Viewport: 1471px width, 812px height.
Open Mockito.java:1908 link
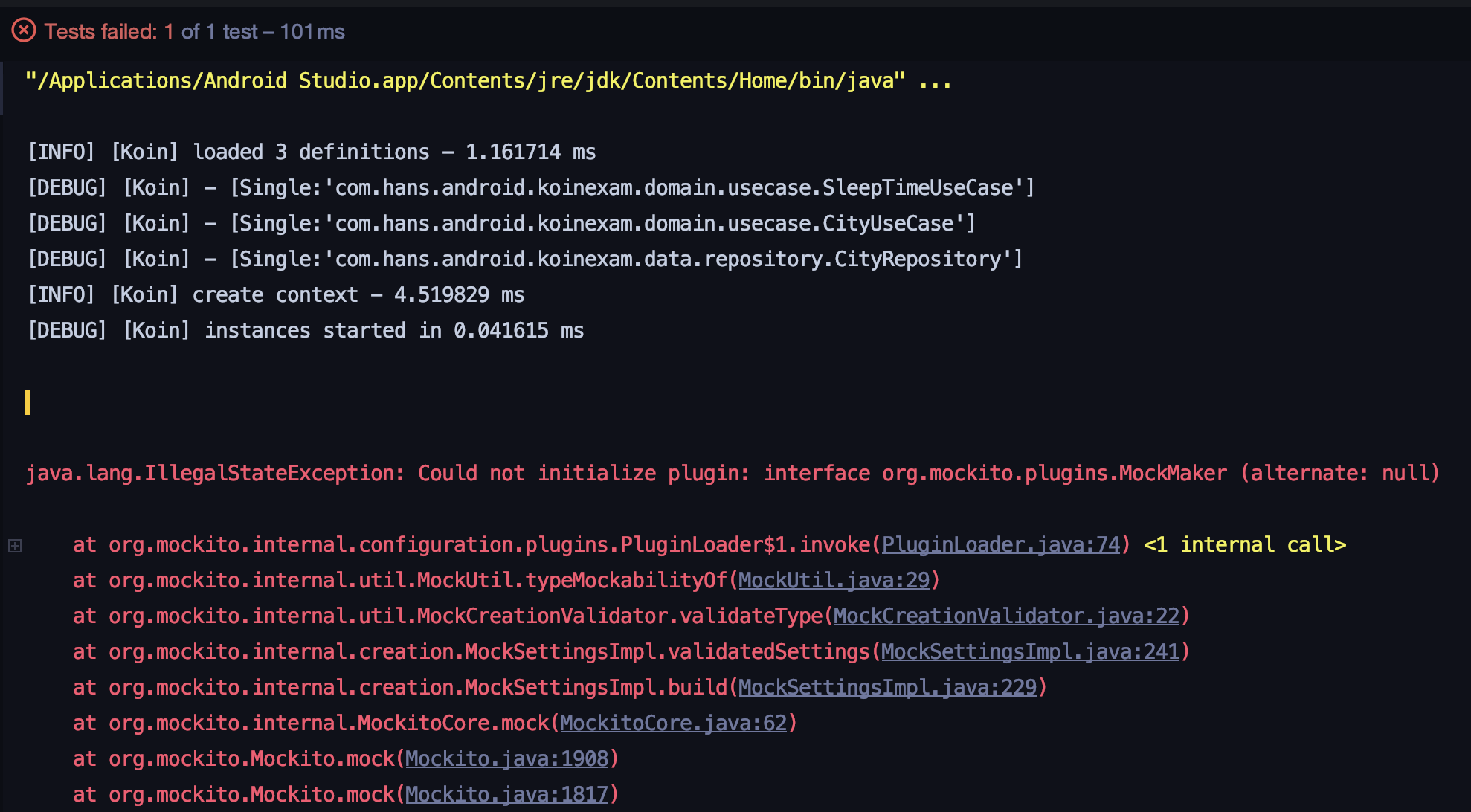click(506, 759)
